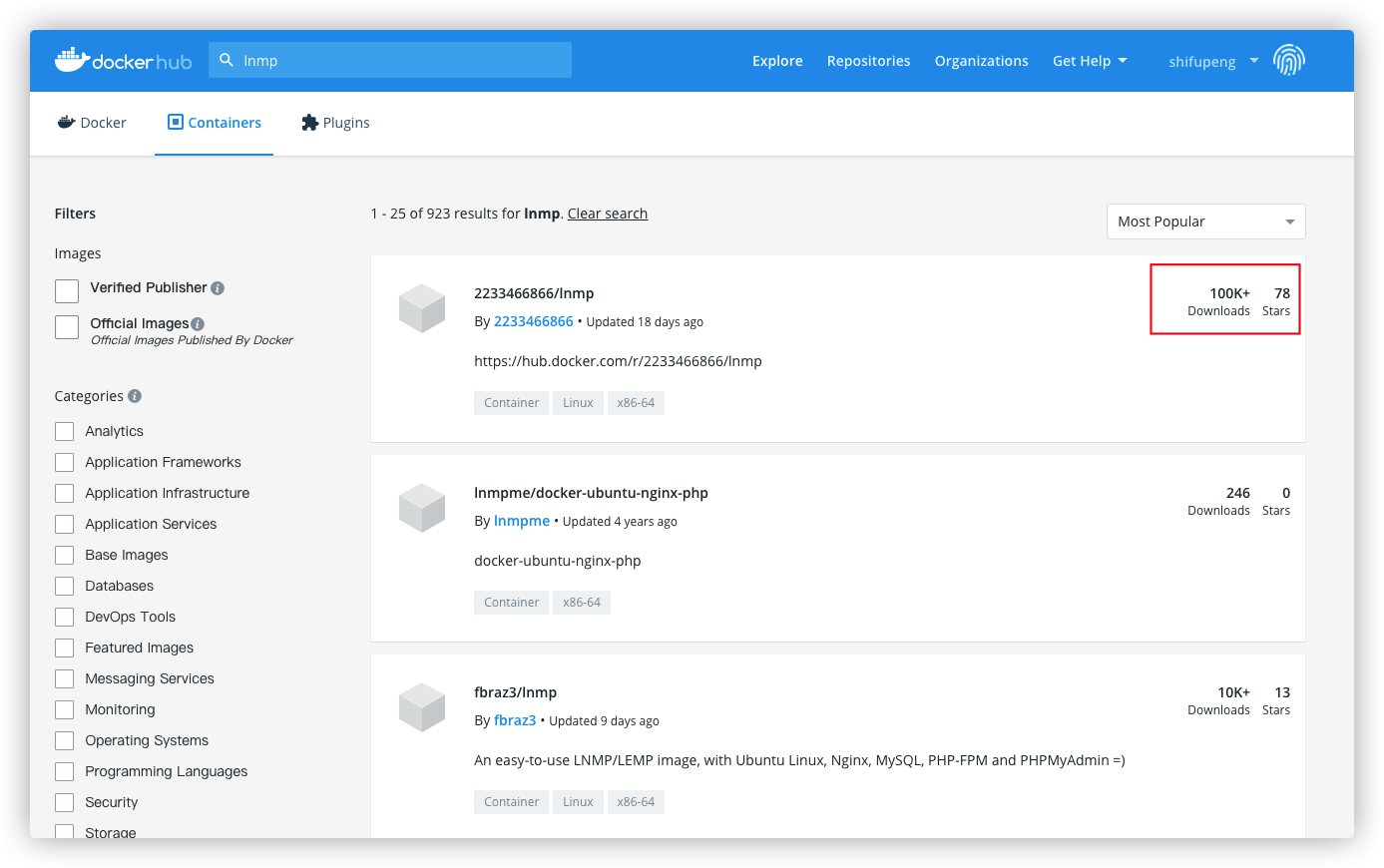The image size is (1384, 868).
Task: Check the Application Infrastructure category
Action: (65, 493)
